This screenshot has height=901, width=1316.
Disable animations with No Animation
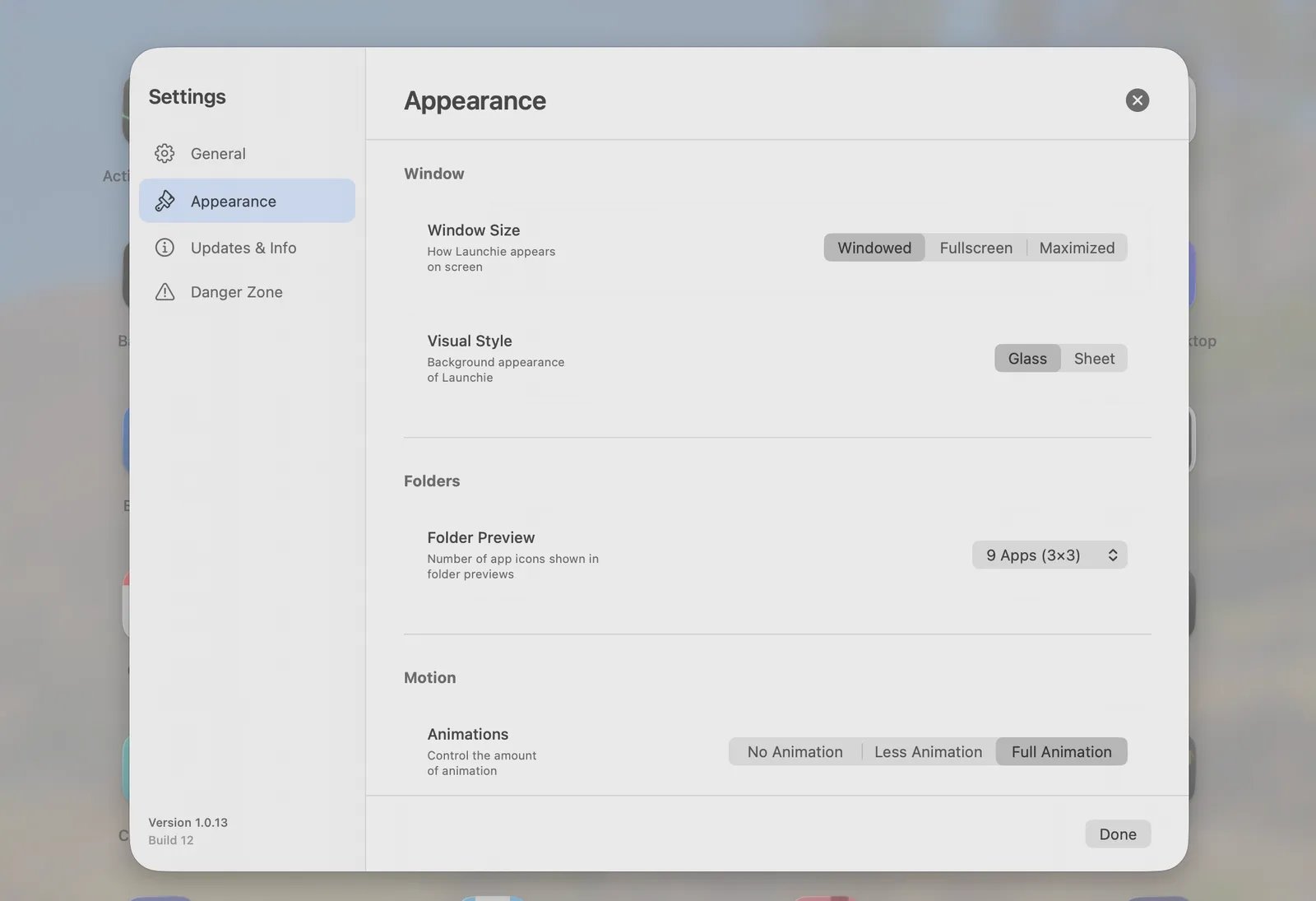pos(795,752)
